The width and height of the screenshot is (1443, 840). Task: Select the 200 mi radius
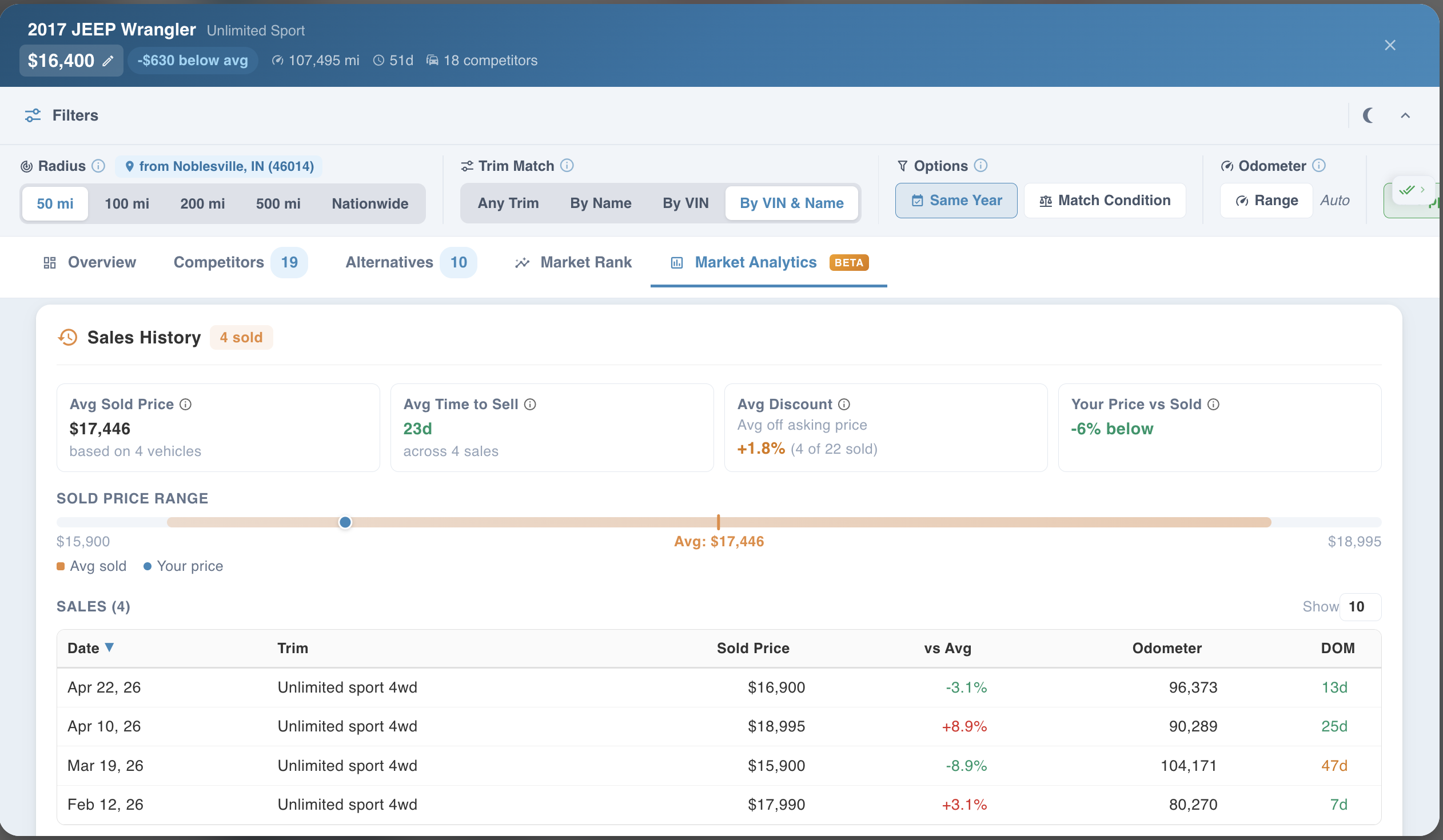(x=203, y=203)
